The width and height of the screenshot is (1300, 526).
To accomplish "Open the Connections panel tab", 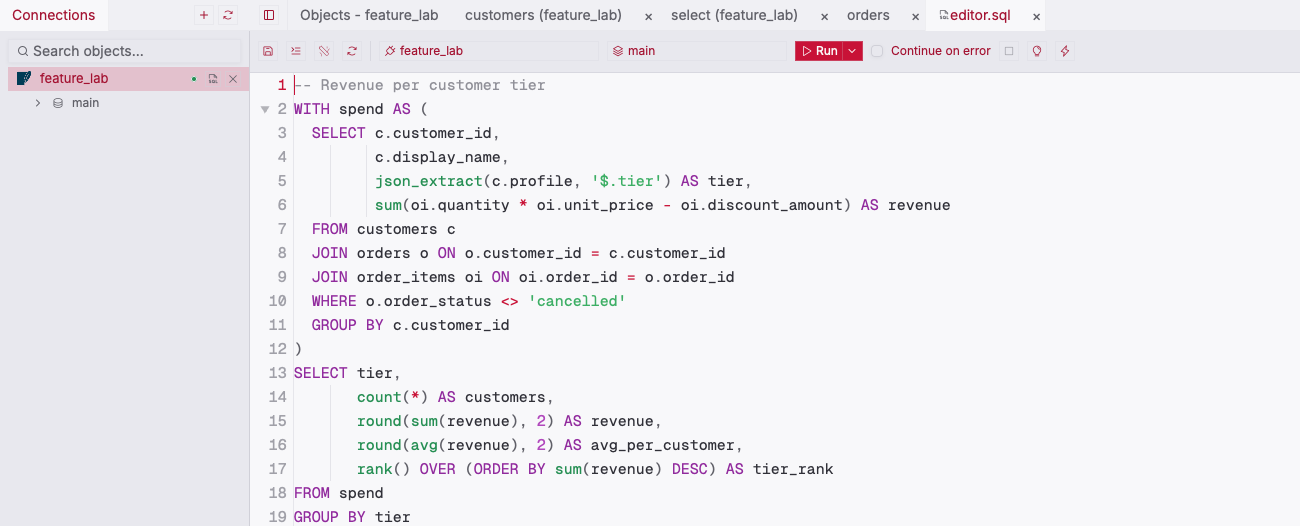I will coord(54,15).
